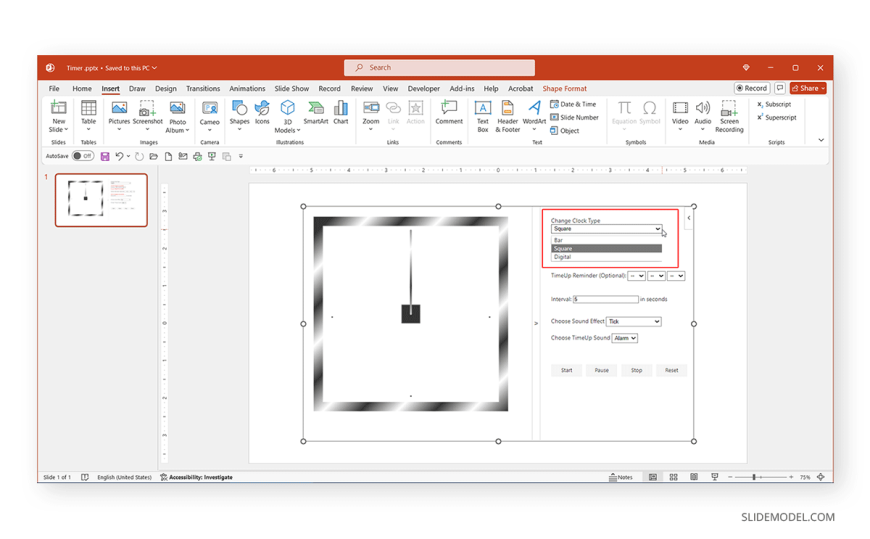Open the Transitions tab
The width and height of the screenshot is (870, 539).
coord(203,88)
